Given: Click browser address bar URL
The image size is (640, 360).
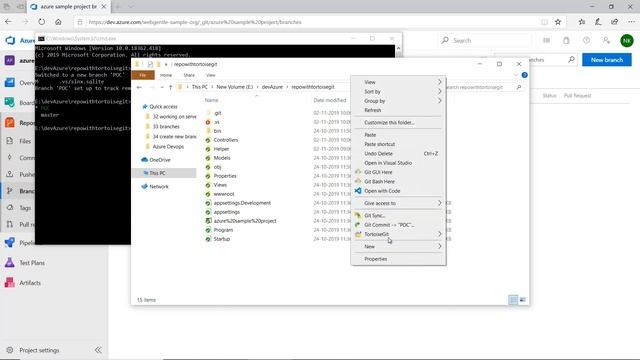Looking at the screenshot, I should point(195,22).
